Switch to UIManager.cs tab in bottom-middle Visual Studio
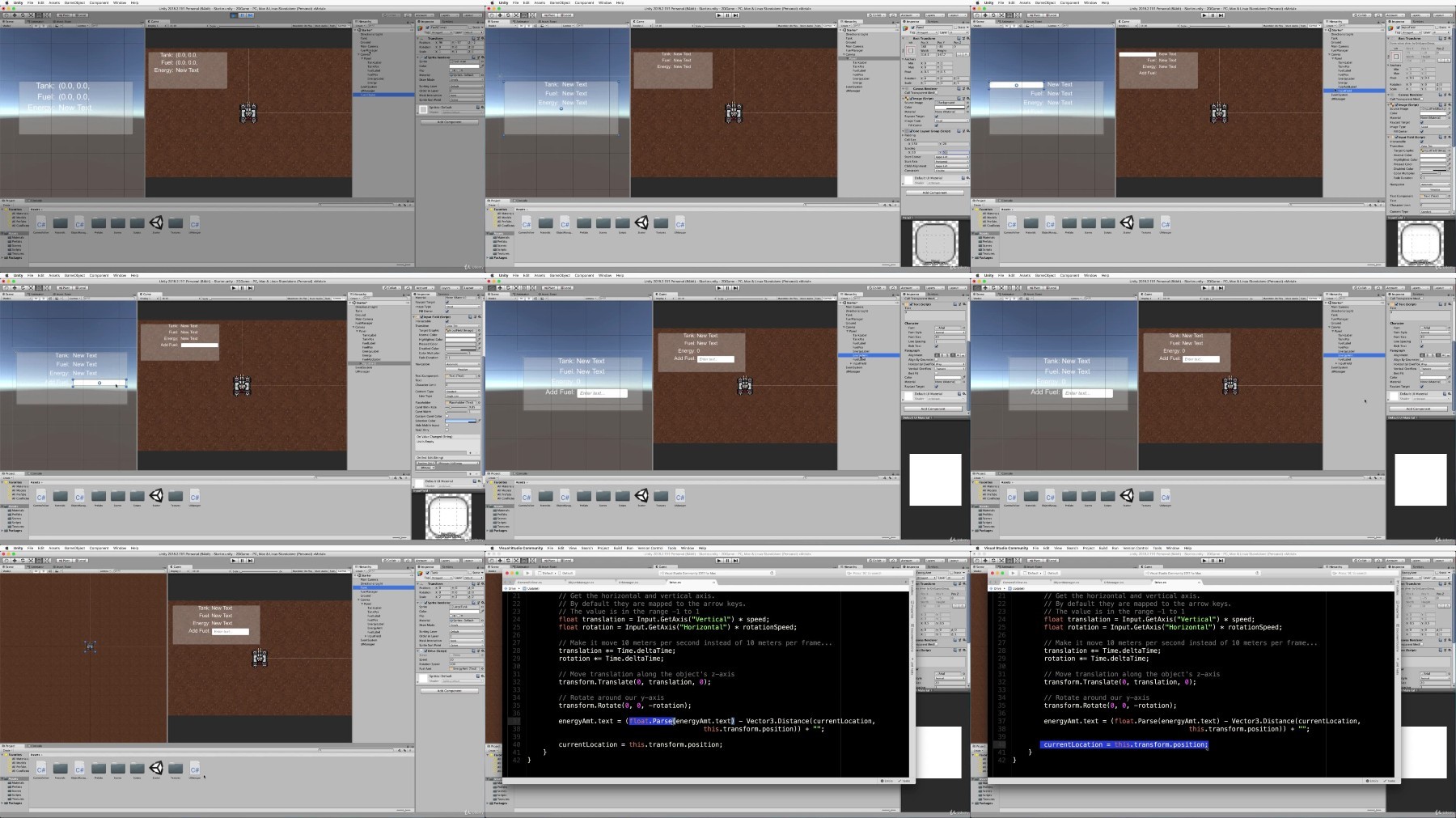The image size is (1456, 818). point(629,583)
